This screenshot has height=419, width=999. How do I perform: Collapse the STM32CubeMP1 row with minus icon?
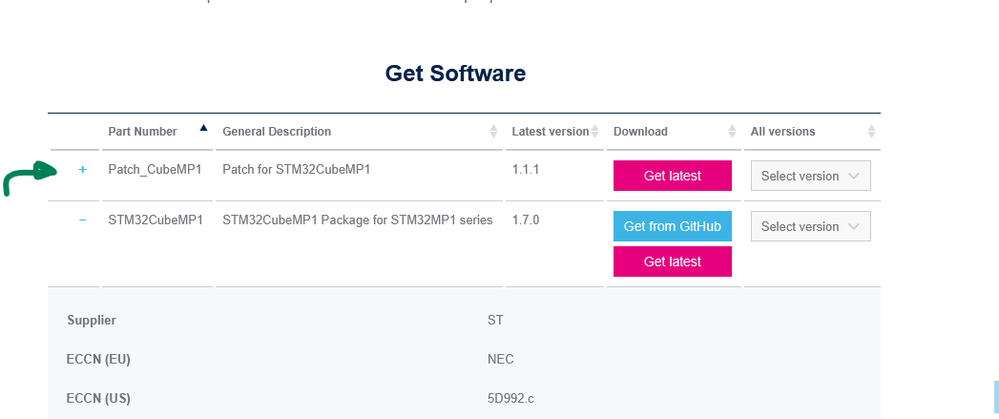(x=82, y=220)
